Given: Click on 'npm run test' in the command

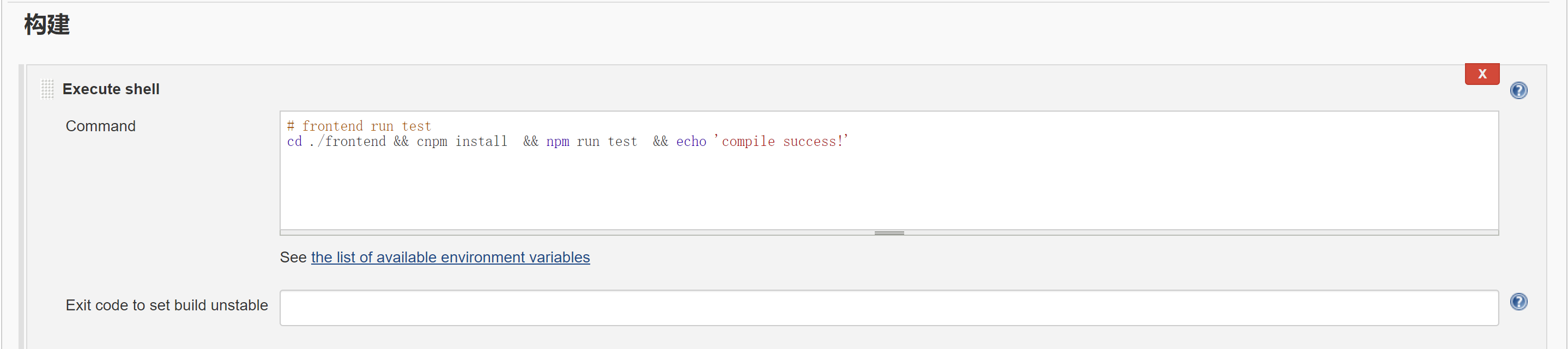Looking at the screenshot, I should pos(591,142).
